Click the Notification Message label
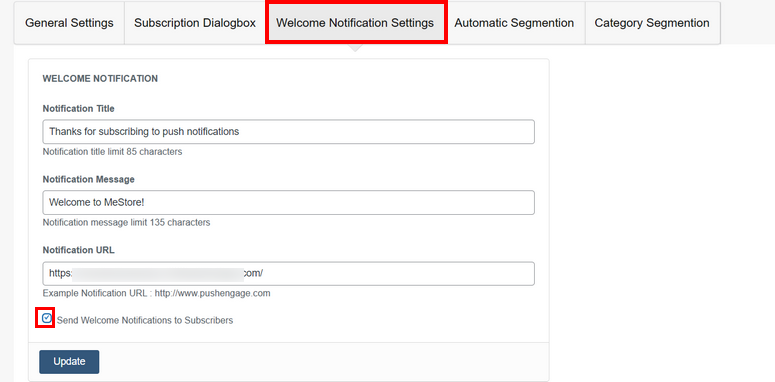Screen dimensions: 775x382 [x=88, y=179]
